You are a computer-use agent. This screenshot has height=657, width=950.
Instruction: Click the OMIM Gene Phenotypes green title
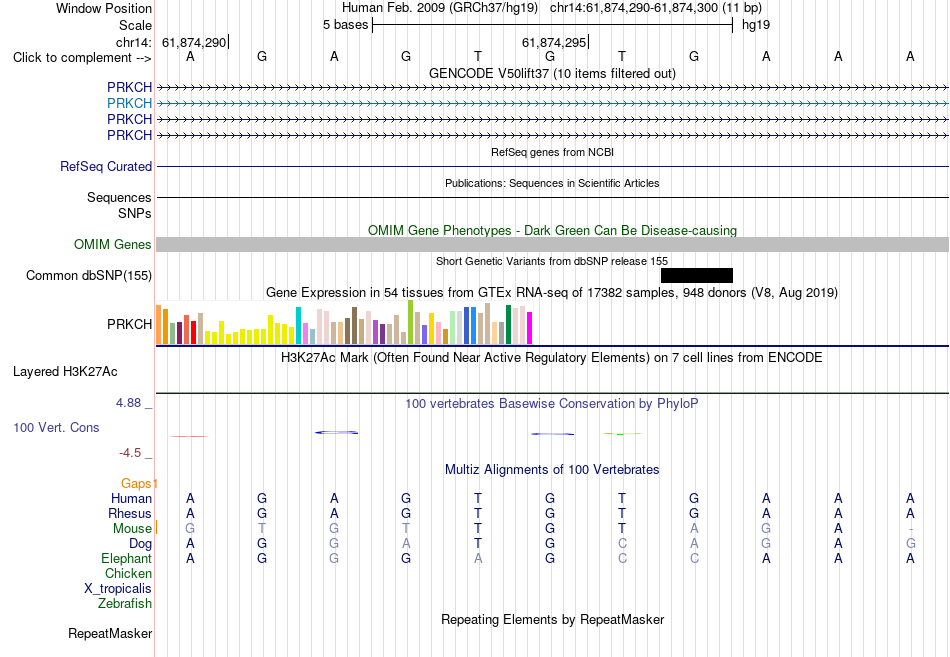pos(552,230)
